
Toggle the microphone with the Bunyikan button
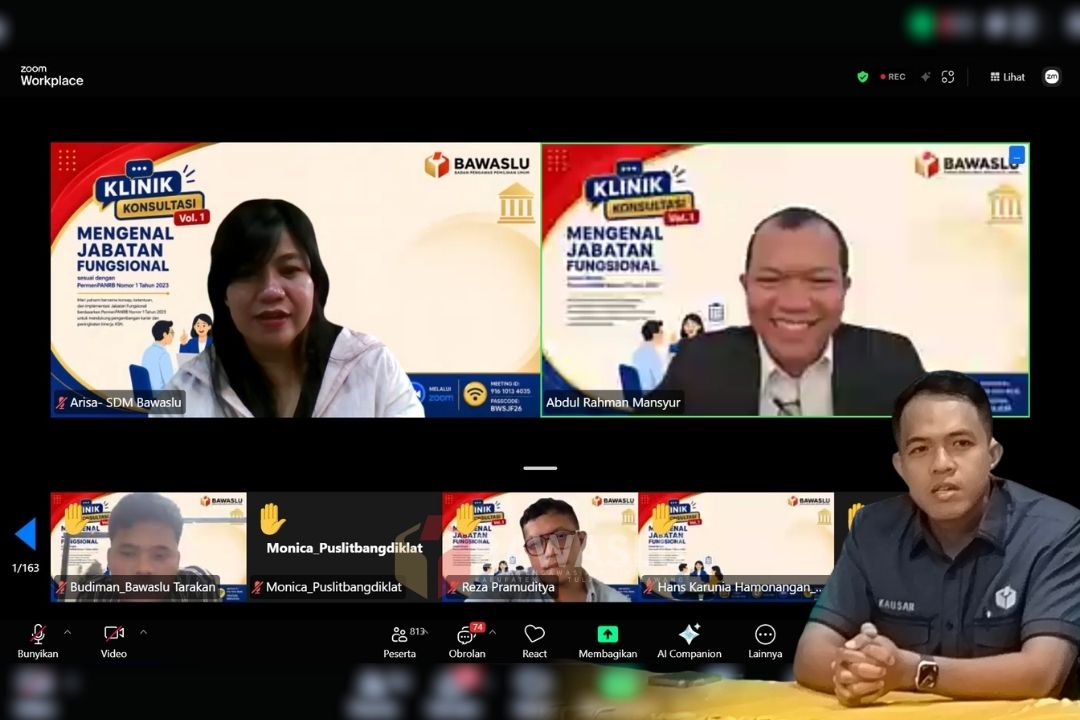click(x=38, y=642)
